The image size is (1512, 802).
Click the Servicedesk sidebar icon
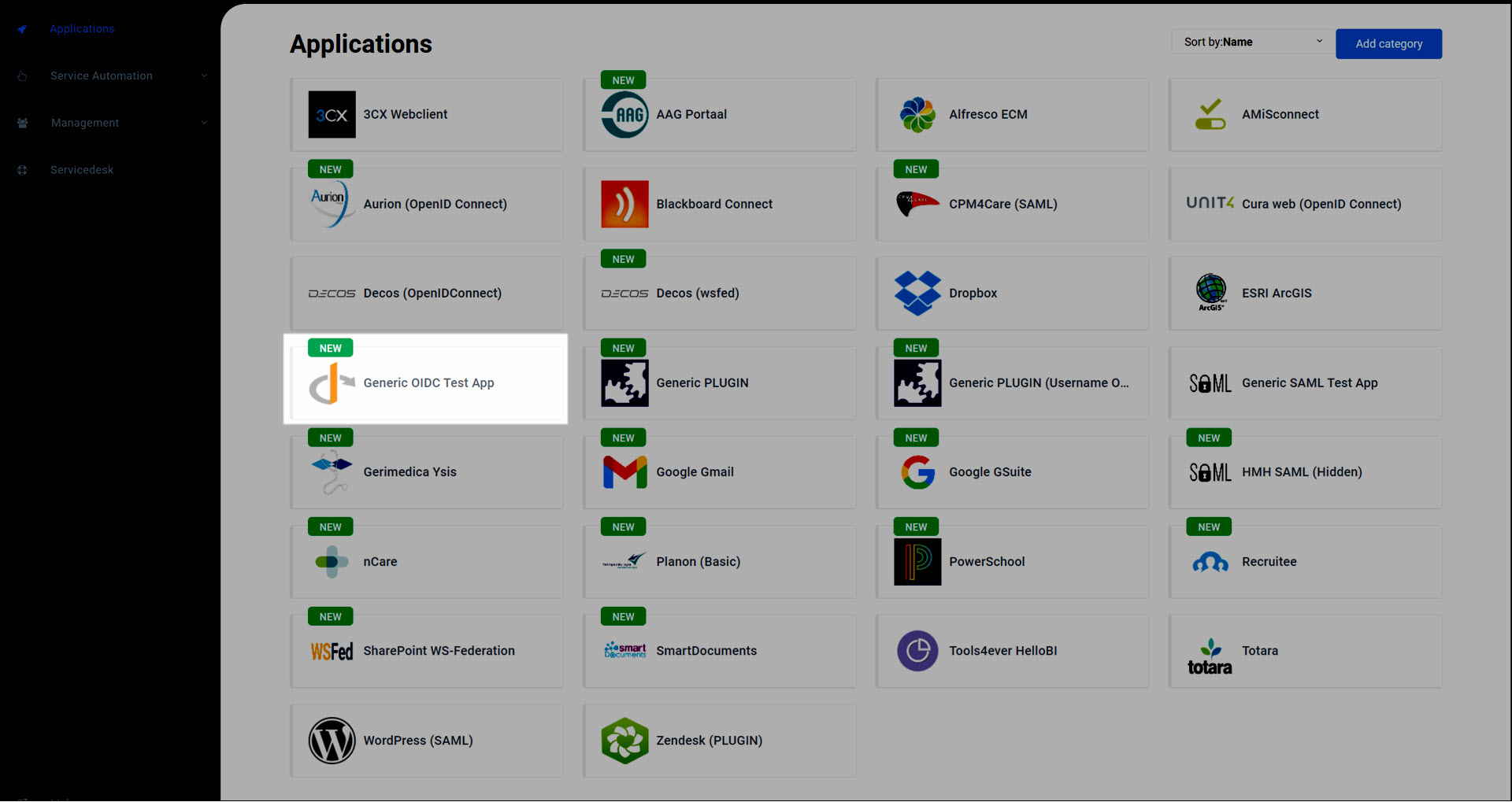click(22, 170)
